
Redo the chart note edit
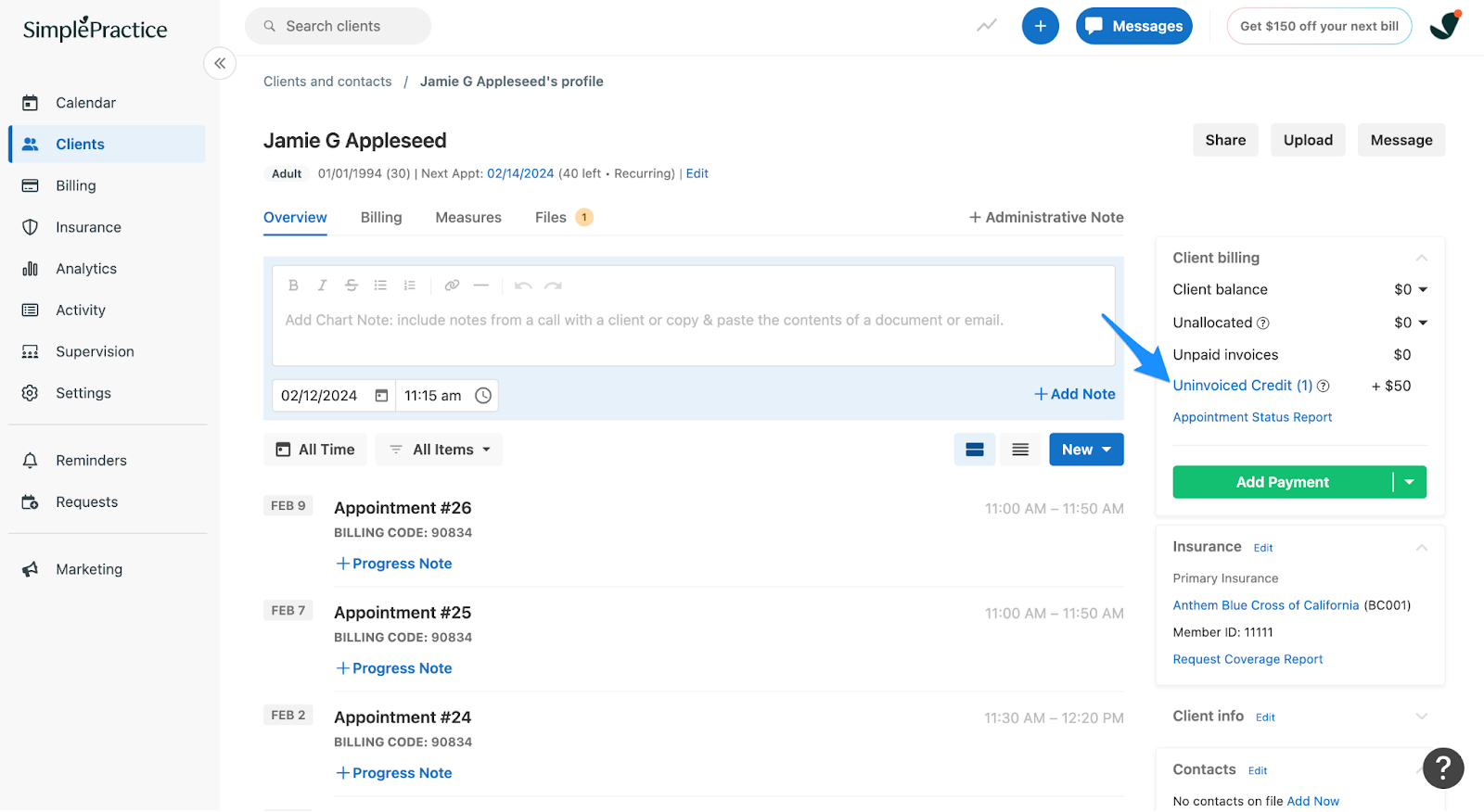click(x=553, y=285)
